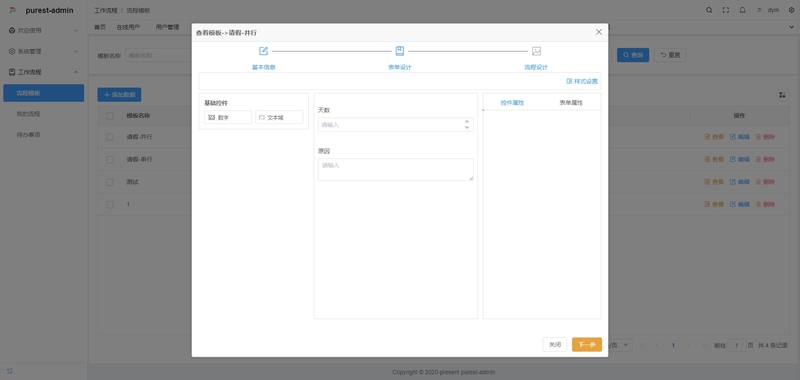The height and width of the screenshot is (380, 800).
Task: Click the 下一步 button
Action: 587,345
